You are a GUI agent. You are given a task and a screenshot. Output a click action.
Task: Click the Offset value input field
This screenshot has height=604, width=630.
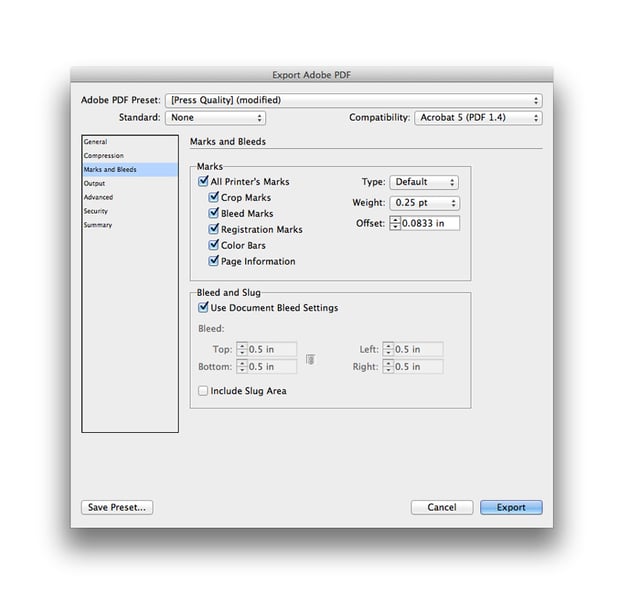(430, 223)
